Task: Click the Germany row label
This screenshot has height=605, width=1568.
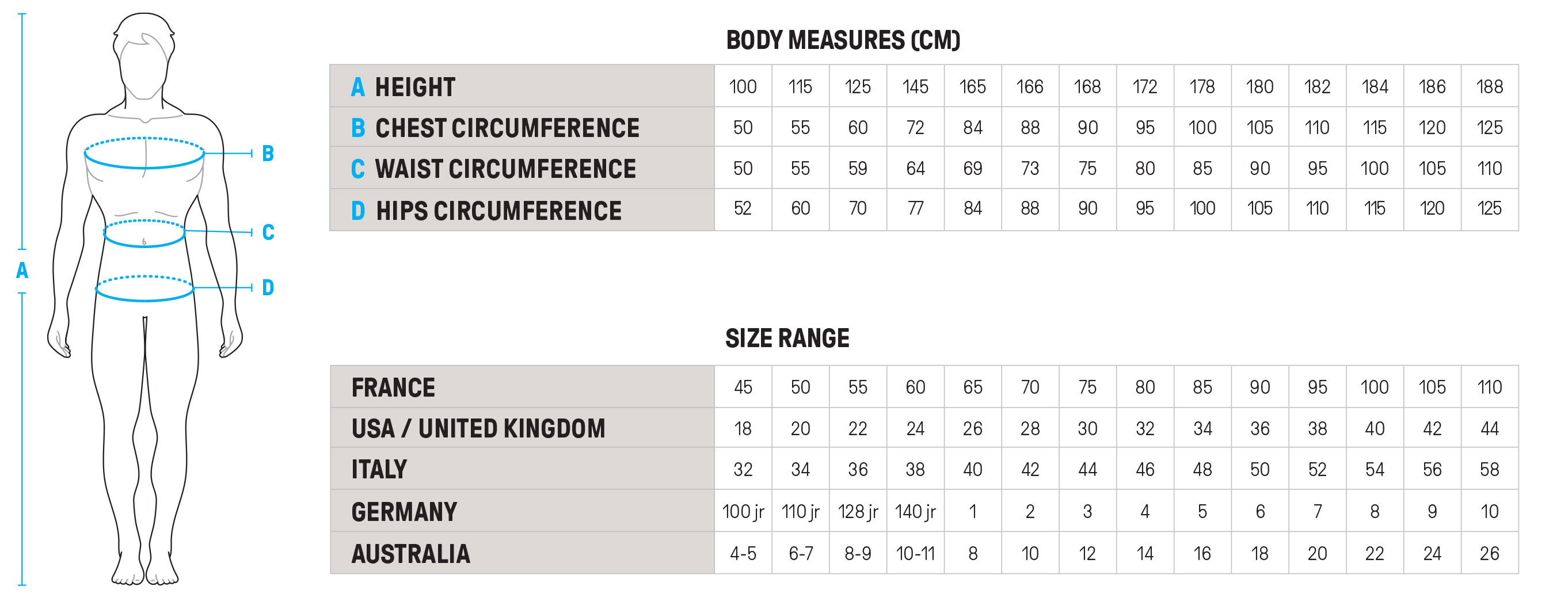Action: coord(404,512)
